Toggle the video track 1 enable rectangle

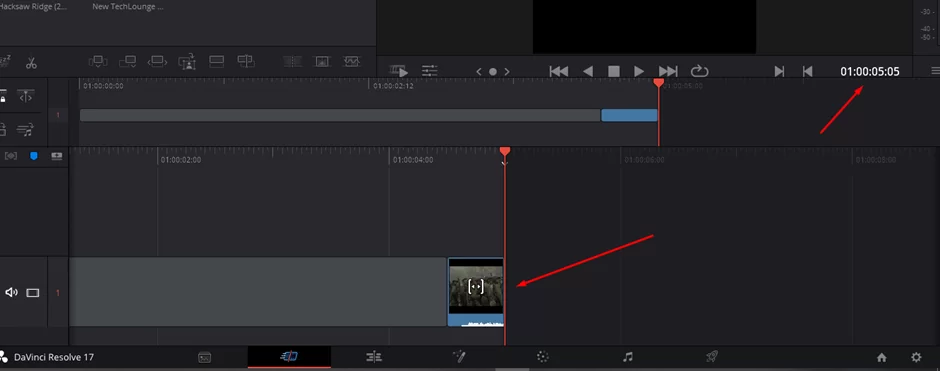coord(32,292)
